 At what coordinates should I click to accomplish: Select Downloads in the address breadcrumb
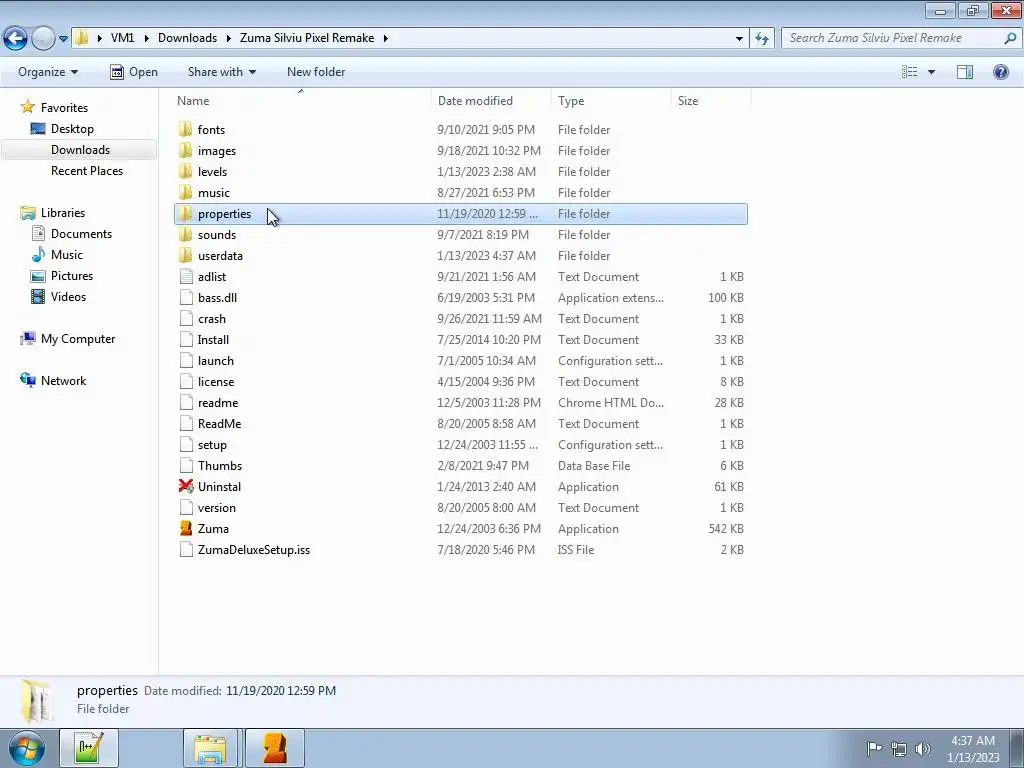187,38
